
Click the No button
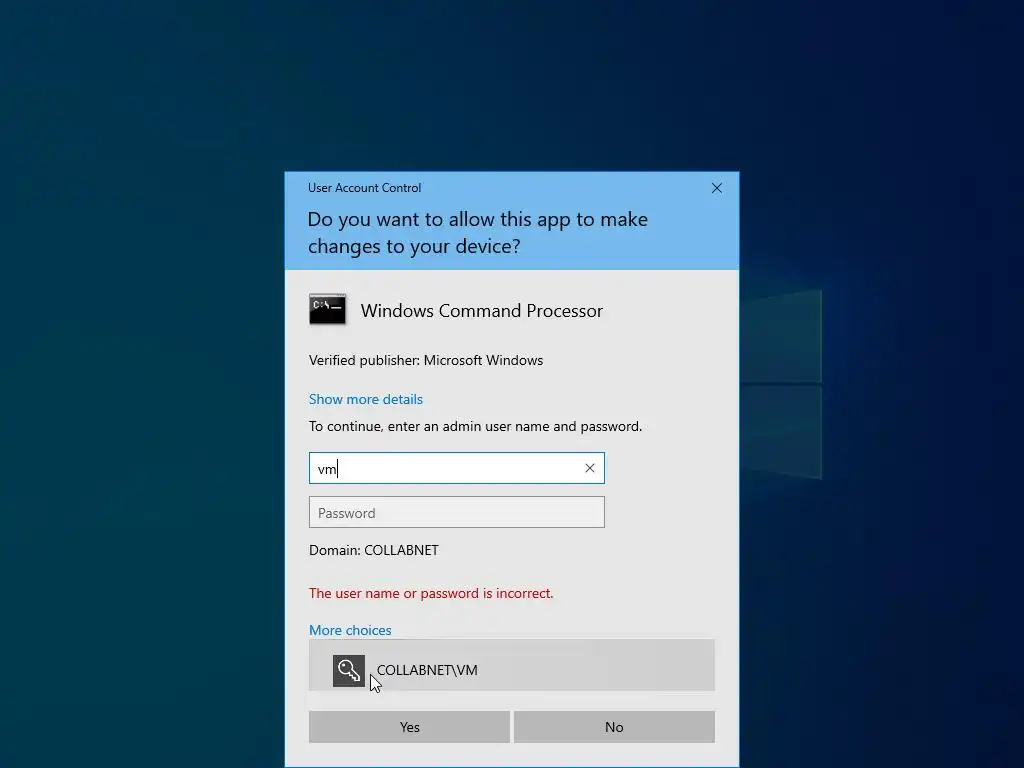614,727
